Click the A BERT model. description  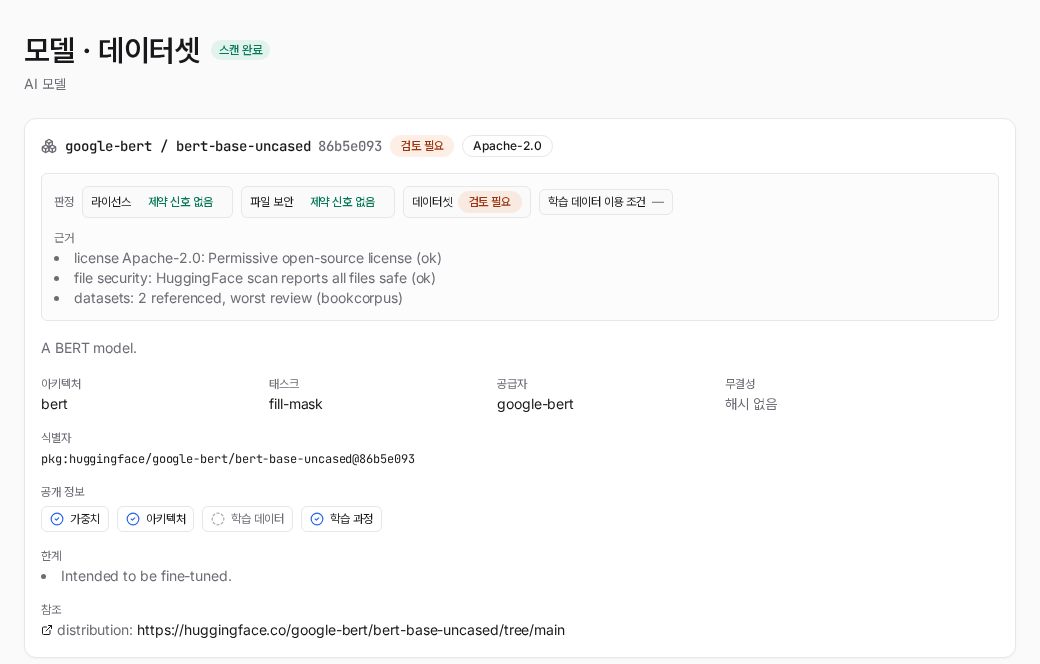pos(89,348)
